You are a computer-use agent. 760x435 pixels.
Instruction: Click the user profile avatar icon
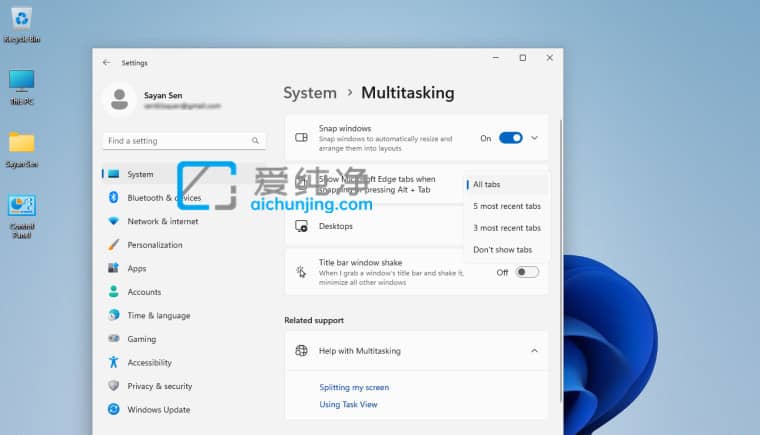[119, 99]
